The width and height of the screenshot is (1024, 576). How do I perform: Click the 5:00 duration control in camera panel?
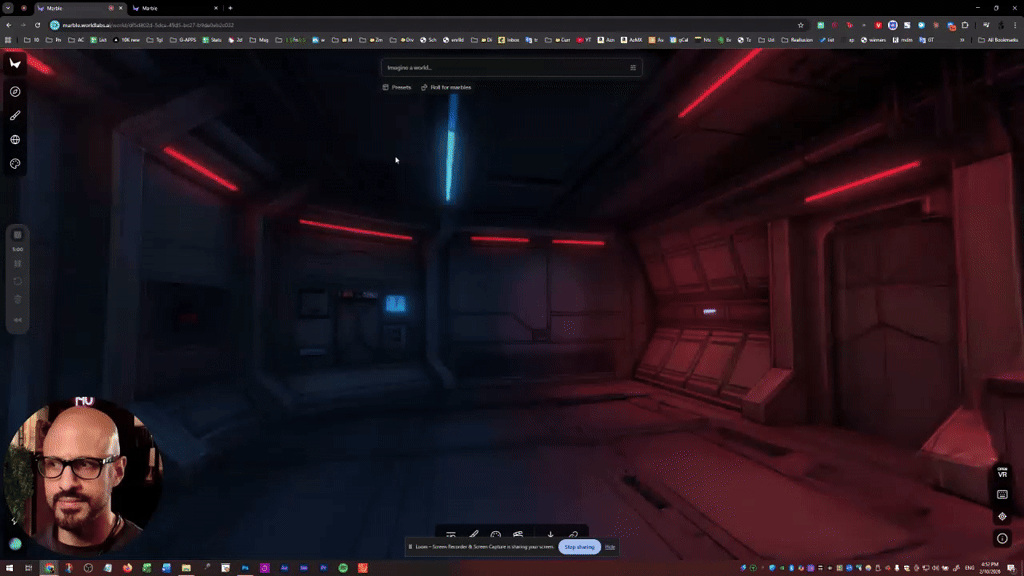tap(17, 249)
